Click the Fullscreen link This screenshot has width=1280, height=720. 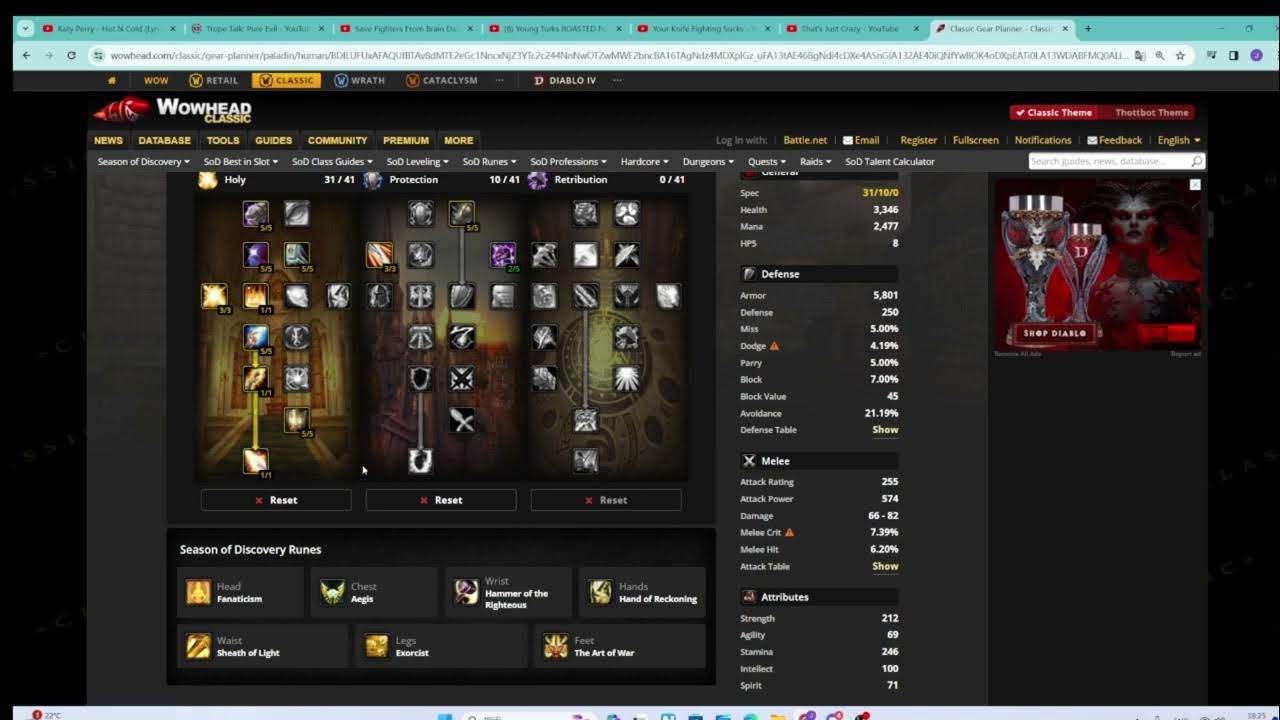coord(976,140)
